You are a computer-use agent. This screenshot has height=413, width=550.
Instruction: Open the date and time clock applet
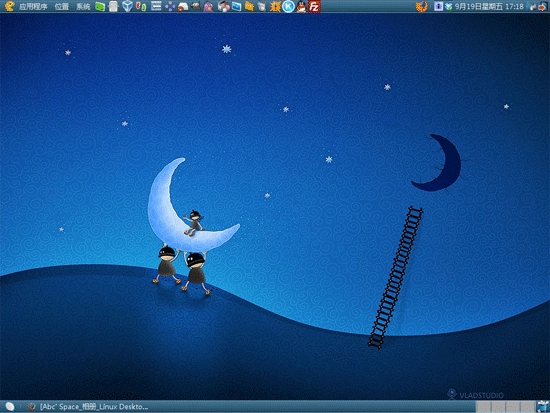pos(489,6)
